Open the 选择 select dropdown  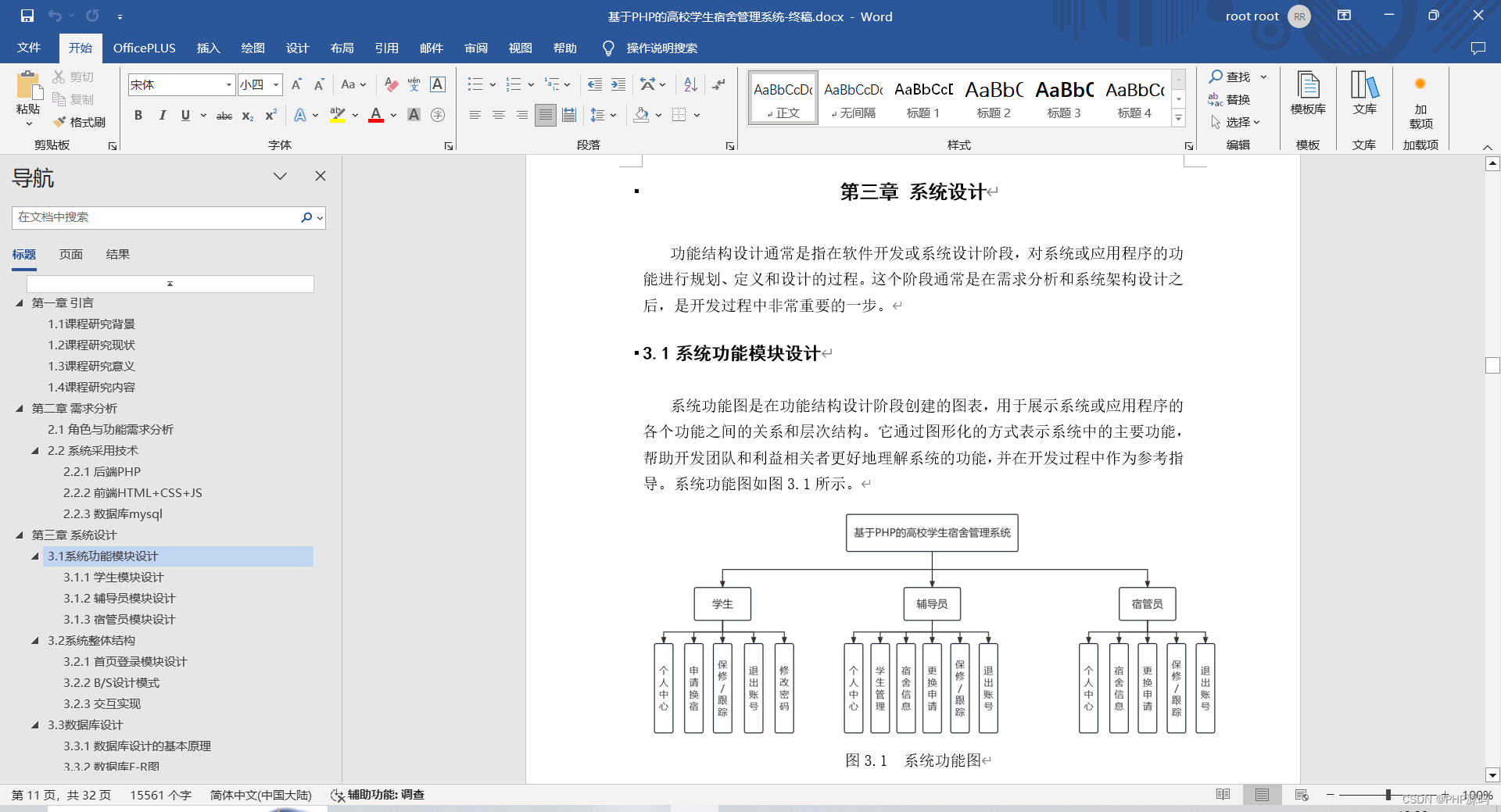click(1236, 122)
